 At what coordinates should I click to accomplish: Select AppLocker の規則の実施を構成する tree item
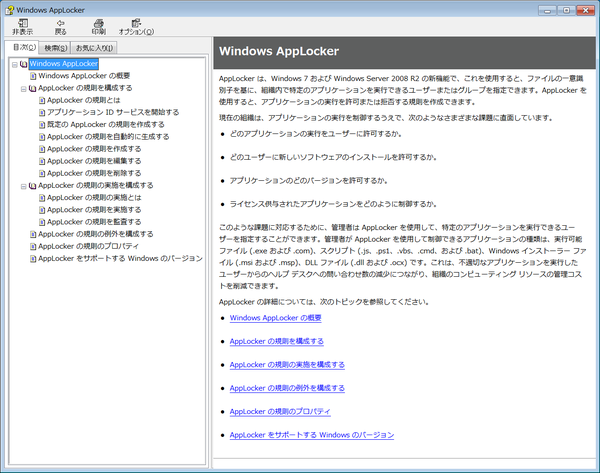pos(96,185)
